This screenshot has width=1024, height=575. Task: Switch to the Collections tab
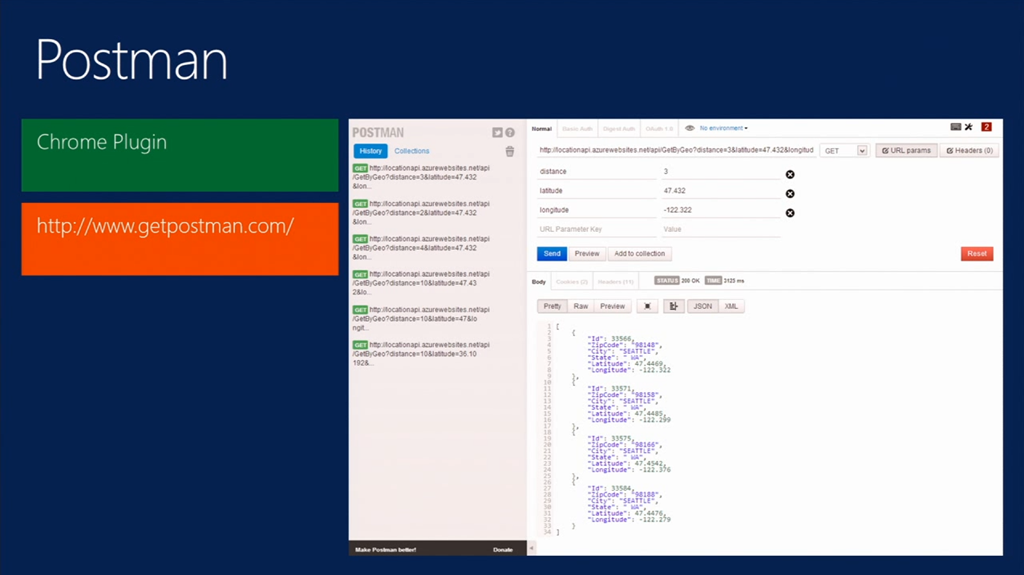click(x=411, y=151)
